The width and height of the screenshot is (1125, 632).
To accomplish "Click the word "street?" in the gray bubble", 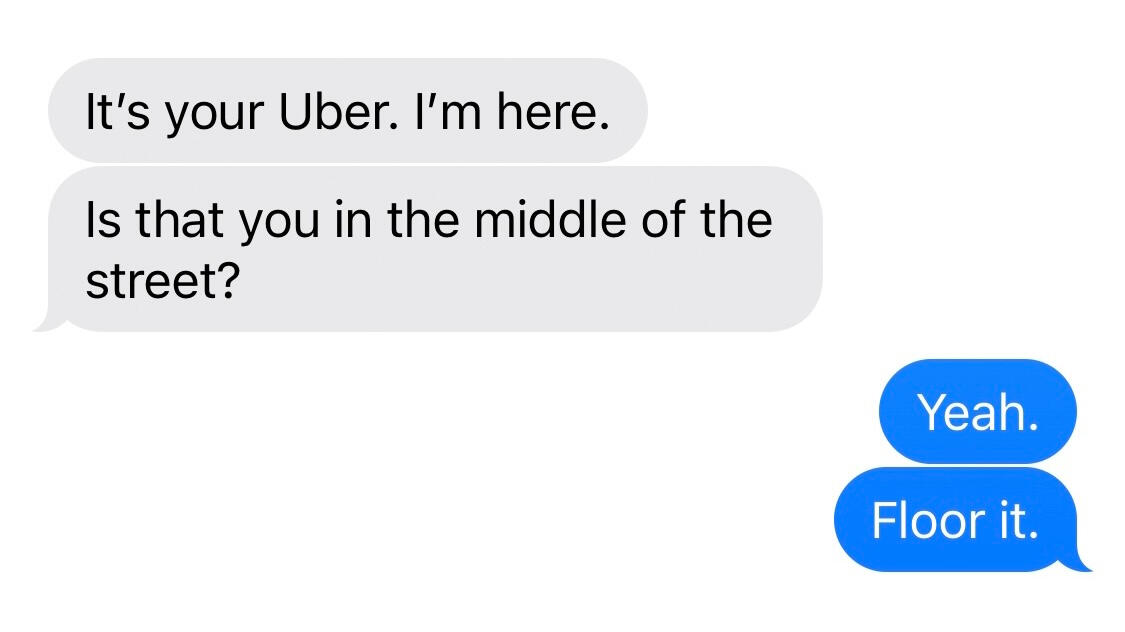I will pyautogui.click(x=162, y=281).
